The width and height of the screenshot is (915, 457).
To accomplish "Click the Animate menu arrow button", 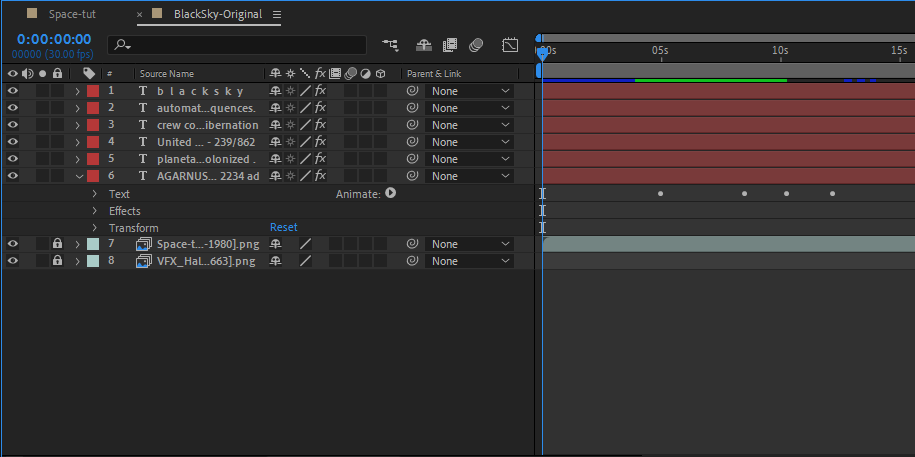I will [x=390, y=194].
